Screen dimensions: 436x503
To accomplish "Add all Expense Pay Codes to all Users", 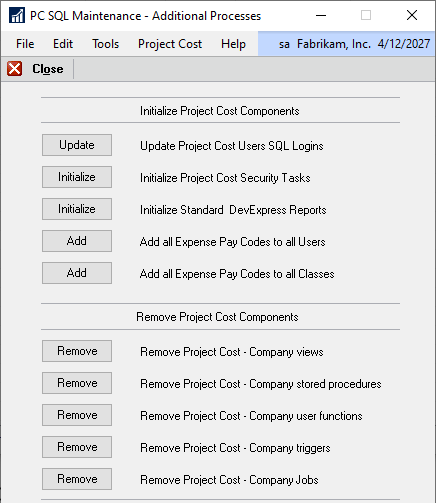I will [77, 241].
